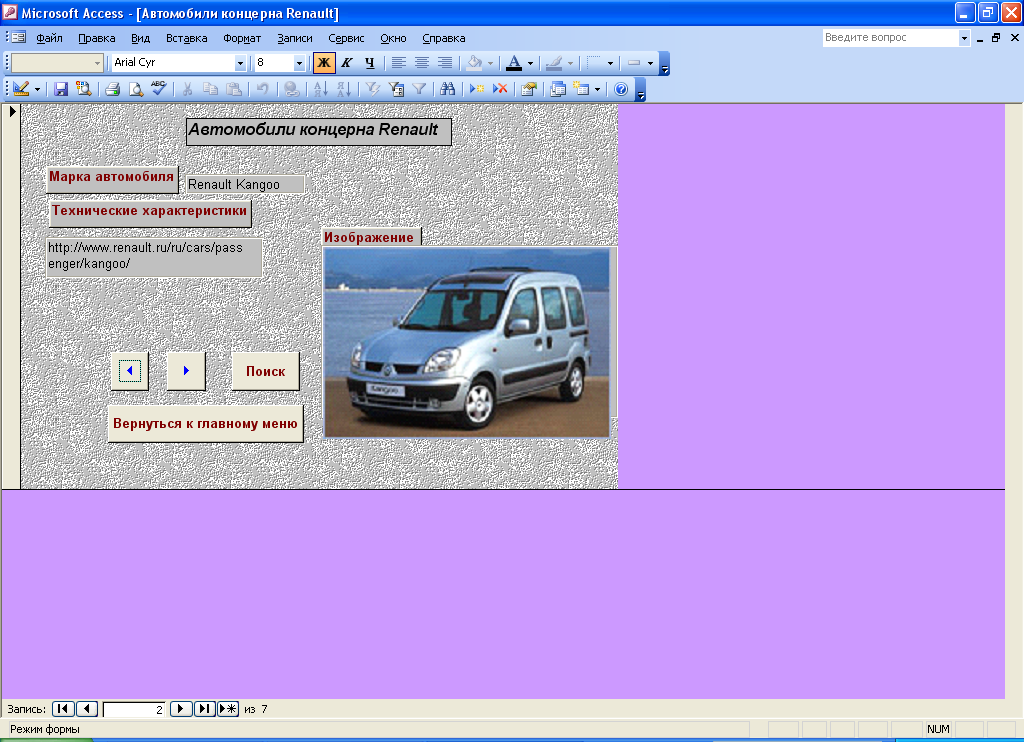Open the Вид menu

point(140,38)
